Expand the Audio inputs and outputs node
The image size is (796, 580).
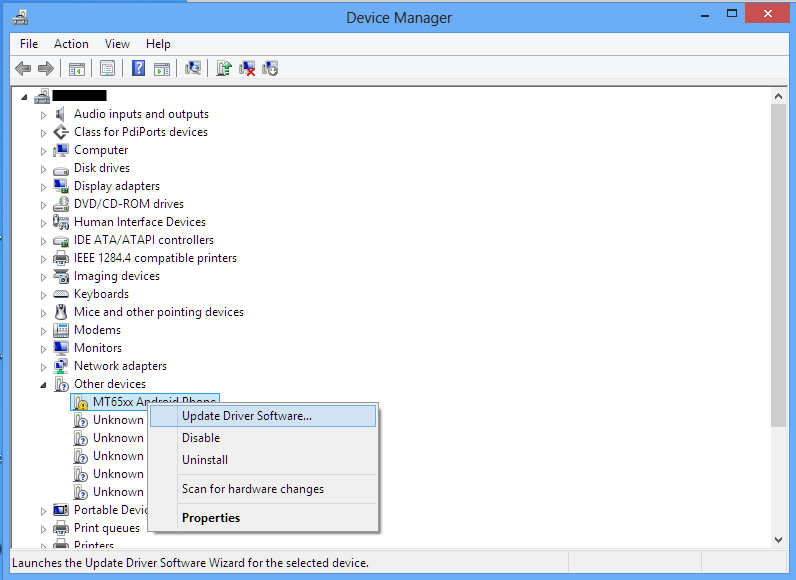pos(43,115)
